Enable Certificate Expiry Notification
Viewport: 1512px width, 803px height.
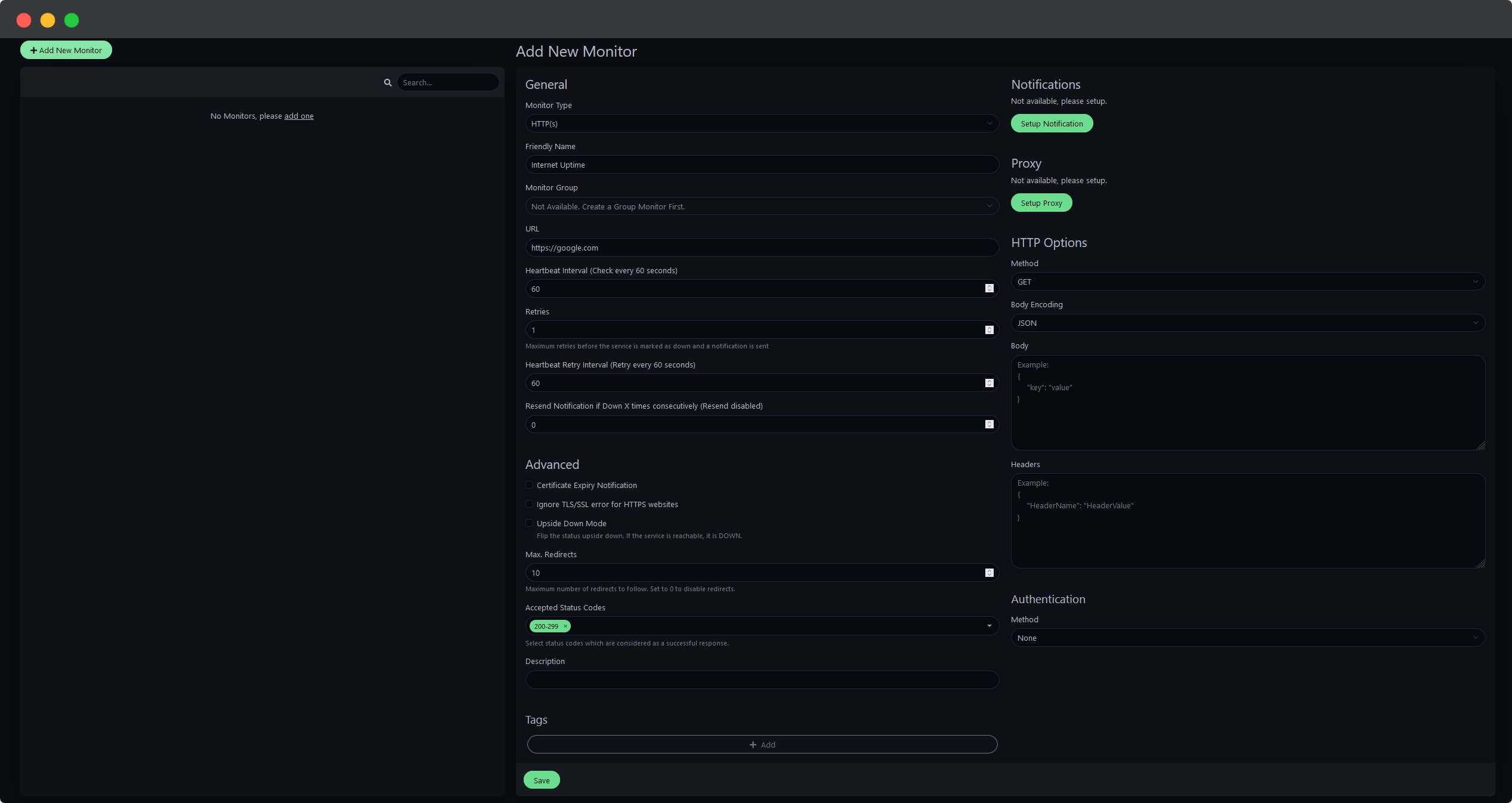529,485
